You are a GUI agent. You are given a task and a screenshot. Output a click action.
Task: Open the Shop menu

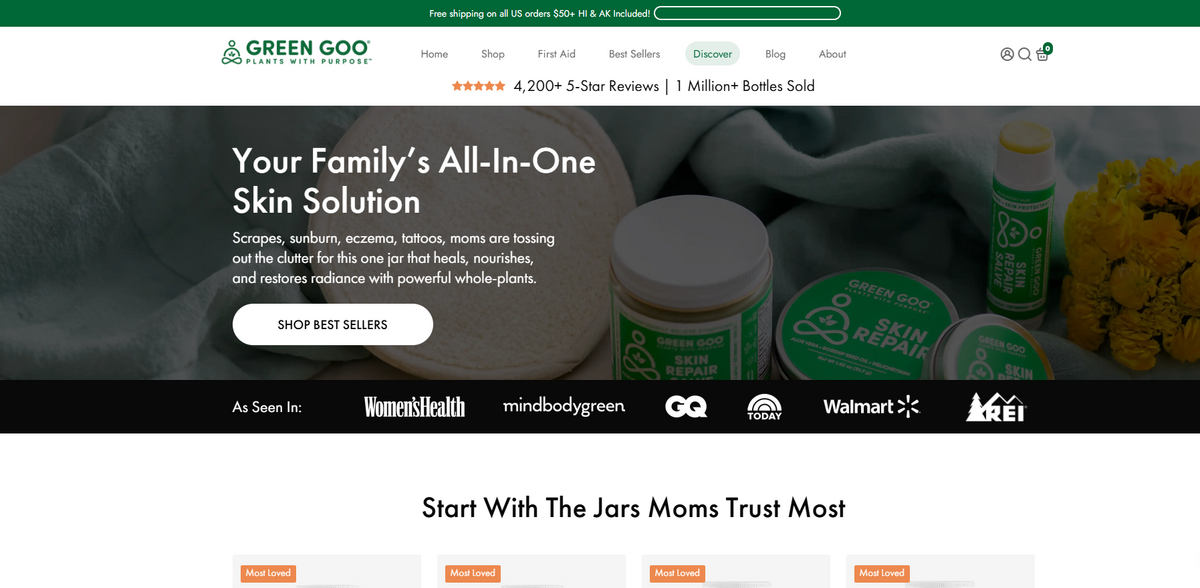(x=493, y=54)
